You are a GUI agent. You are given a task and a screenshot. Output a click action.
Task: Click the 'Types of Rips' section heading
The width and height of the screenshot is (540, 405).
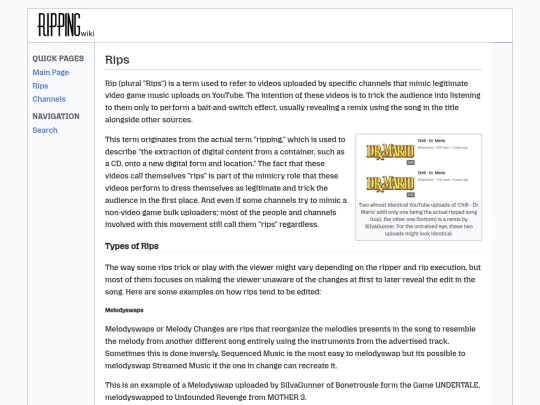pos(132,246)
